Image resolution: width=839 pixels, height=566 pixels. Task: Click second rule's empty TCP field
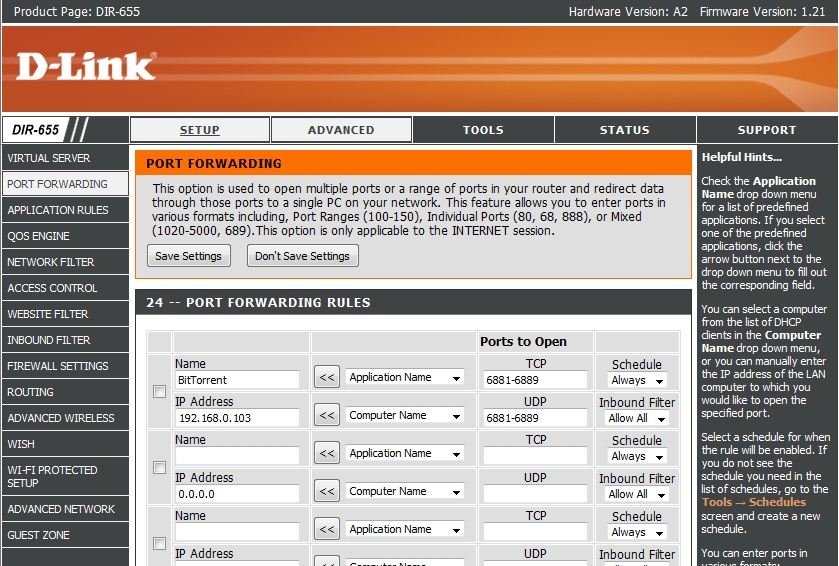pyautogui.click(x=535, y=456)
